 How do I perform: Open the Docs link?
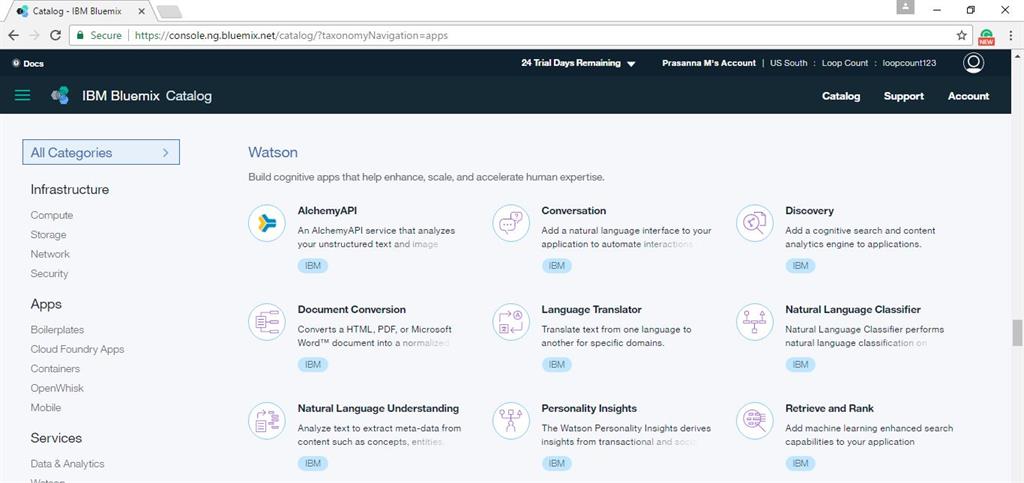[x=28, y=63]
